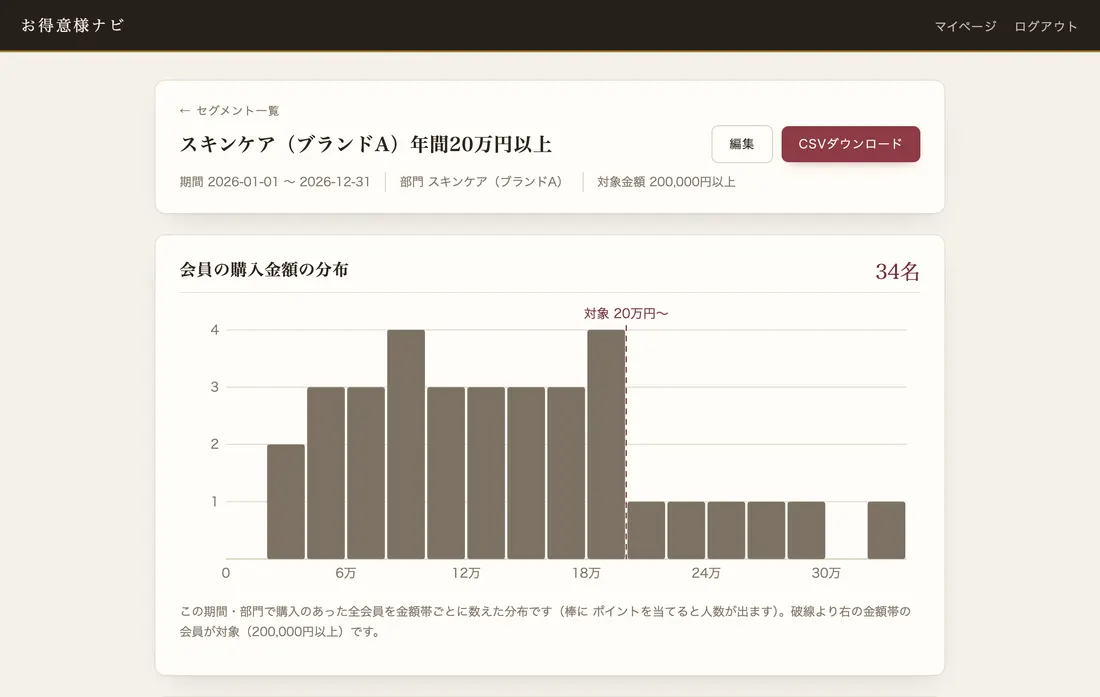Click the height-1 bar ending at 30万

[x=805, y=530]
